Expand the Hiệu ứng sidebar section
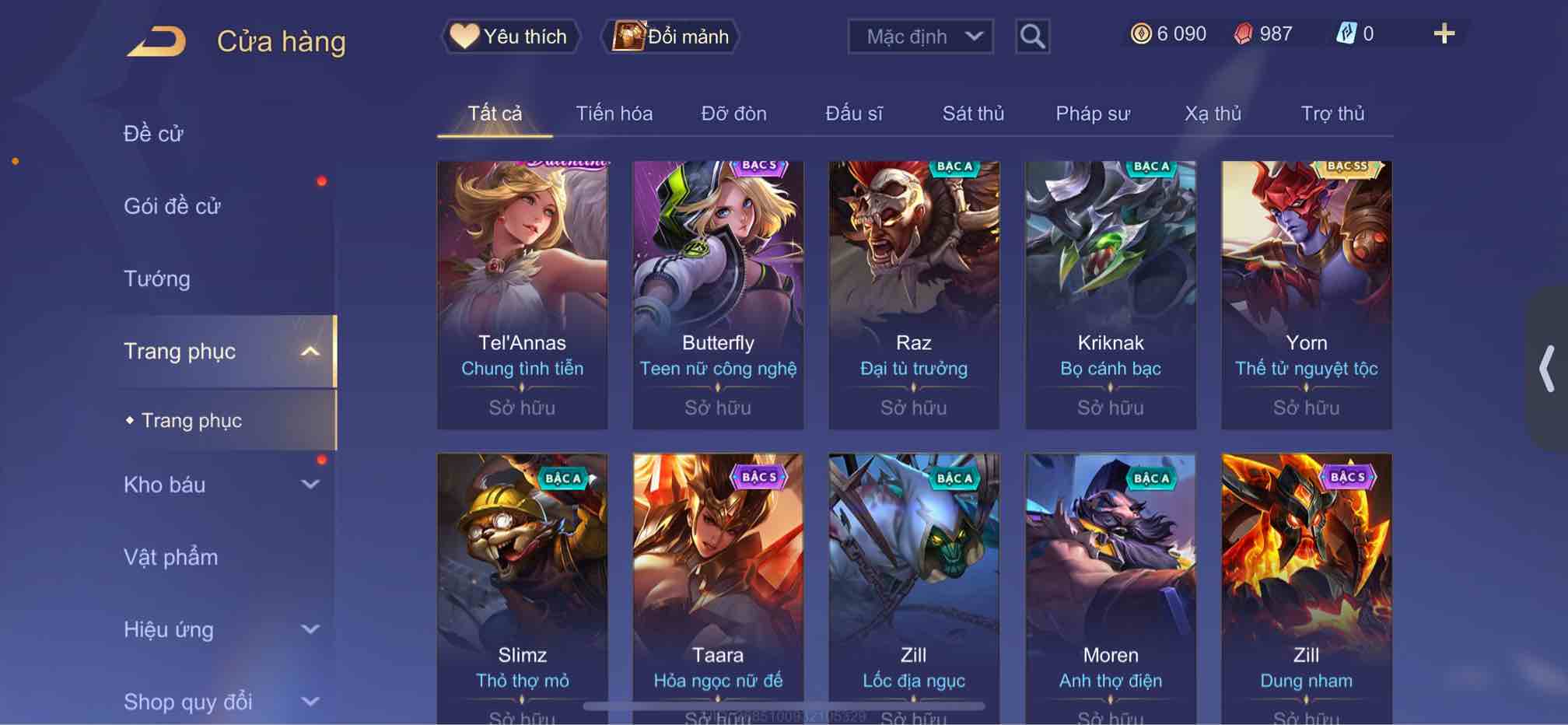This screenshot has height=725, width=1568. tap(310, 629)
